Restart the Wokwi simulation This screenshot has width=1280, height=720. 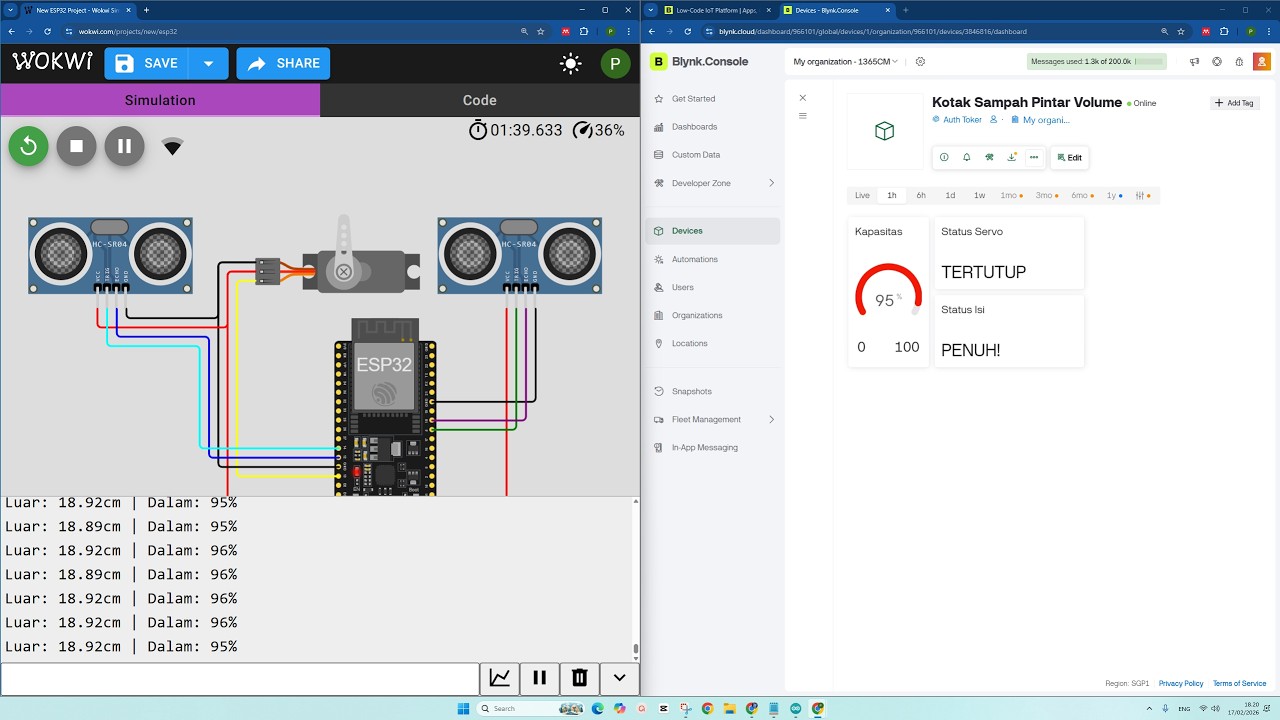coord(29,146)
